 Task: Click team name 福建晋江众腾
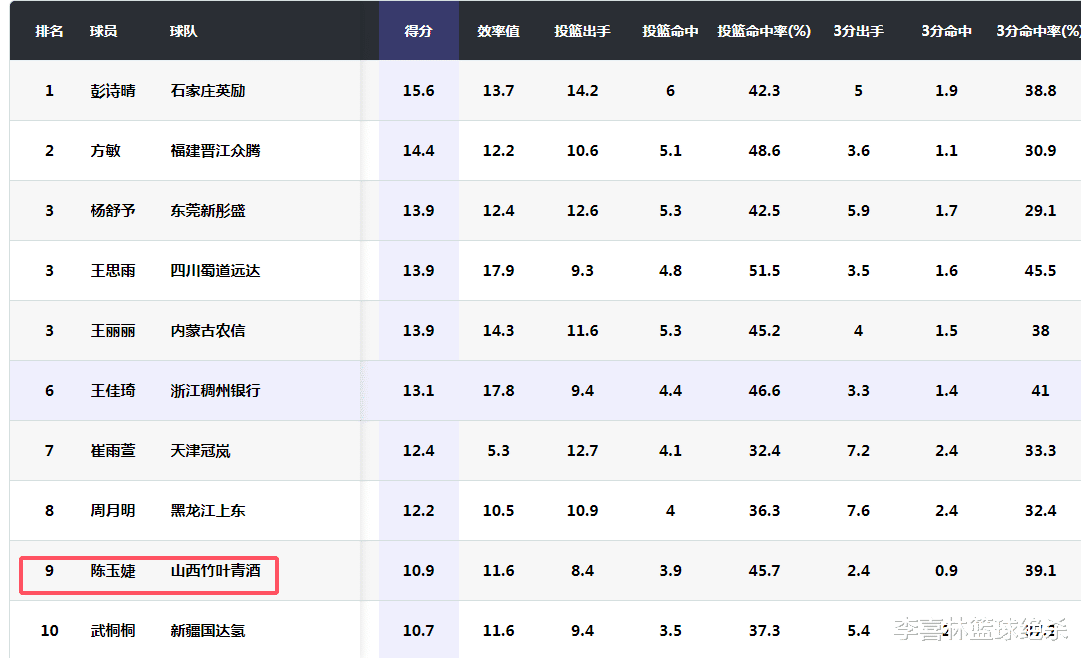[x=216, y=151]
